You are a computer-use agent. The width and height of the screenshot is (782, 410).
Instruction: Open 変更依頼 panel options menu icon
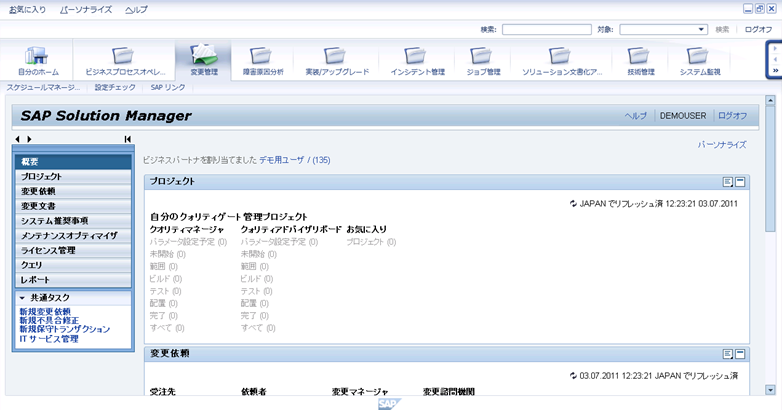tap(728, 354)
